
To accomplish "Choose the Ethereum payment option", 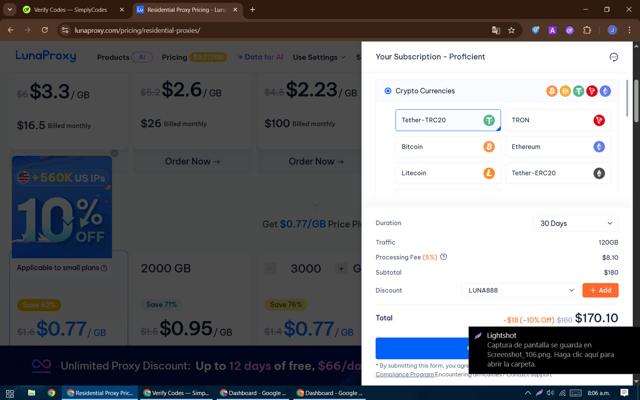I will 558,147.
